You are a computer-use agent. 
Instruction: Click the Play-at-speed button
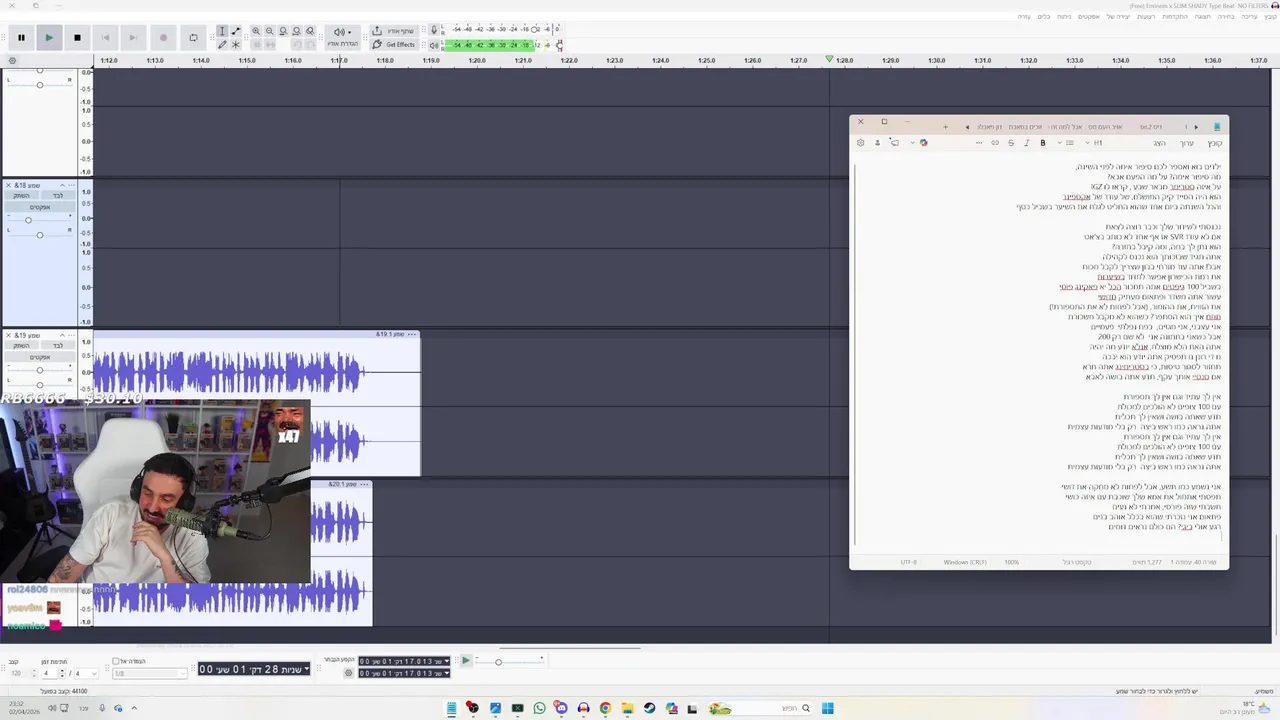point(465,660)
